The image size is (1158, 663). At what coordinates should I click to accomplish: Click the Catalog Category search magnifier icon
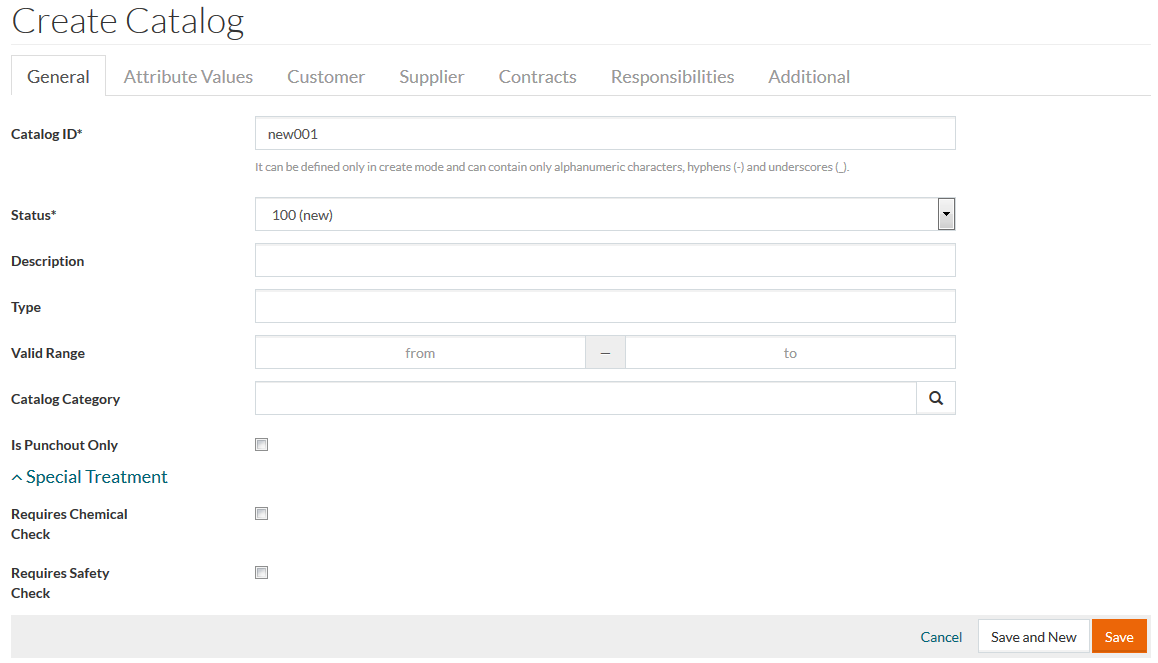click(x=935, y=398)
